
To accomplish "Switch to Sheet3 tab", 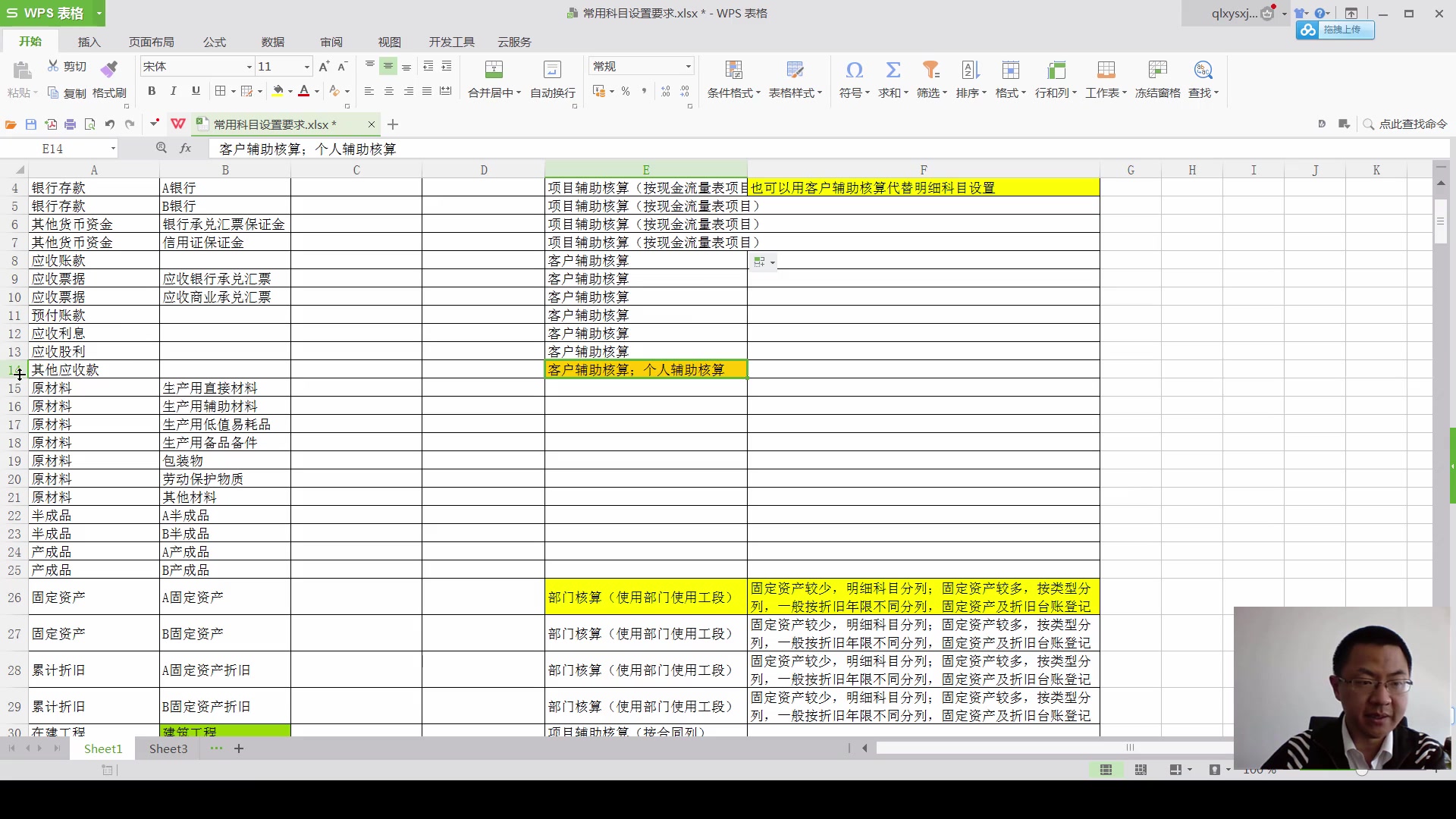I will [x=168, y=748].
